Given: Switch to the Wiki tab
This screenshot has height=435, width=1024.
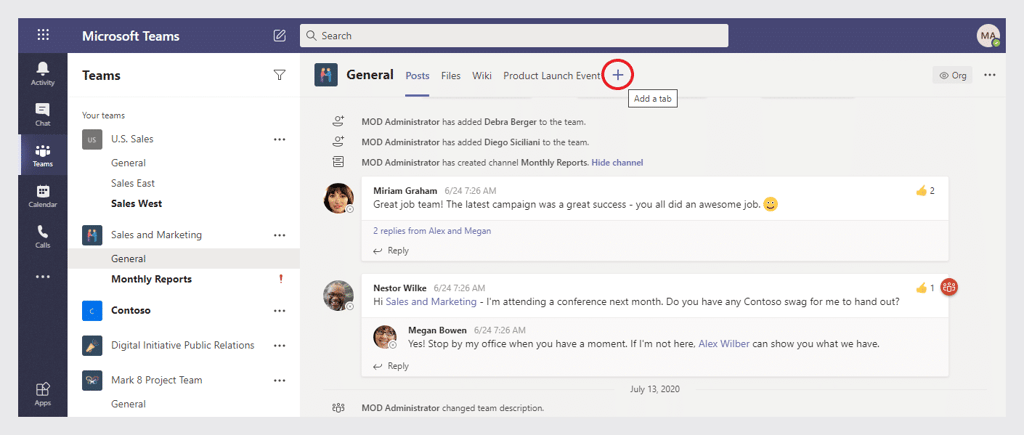Looking at the screenshot, I should tap(482, 76).
